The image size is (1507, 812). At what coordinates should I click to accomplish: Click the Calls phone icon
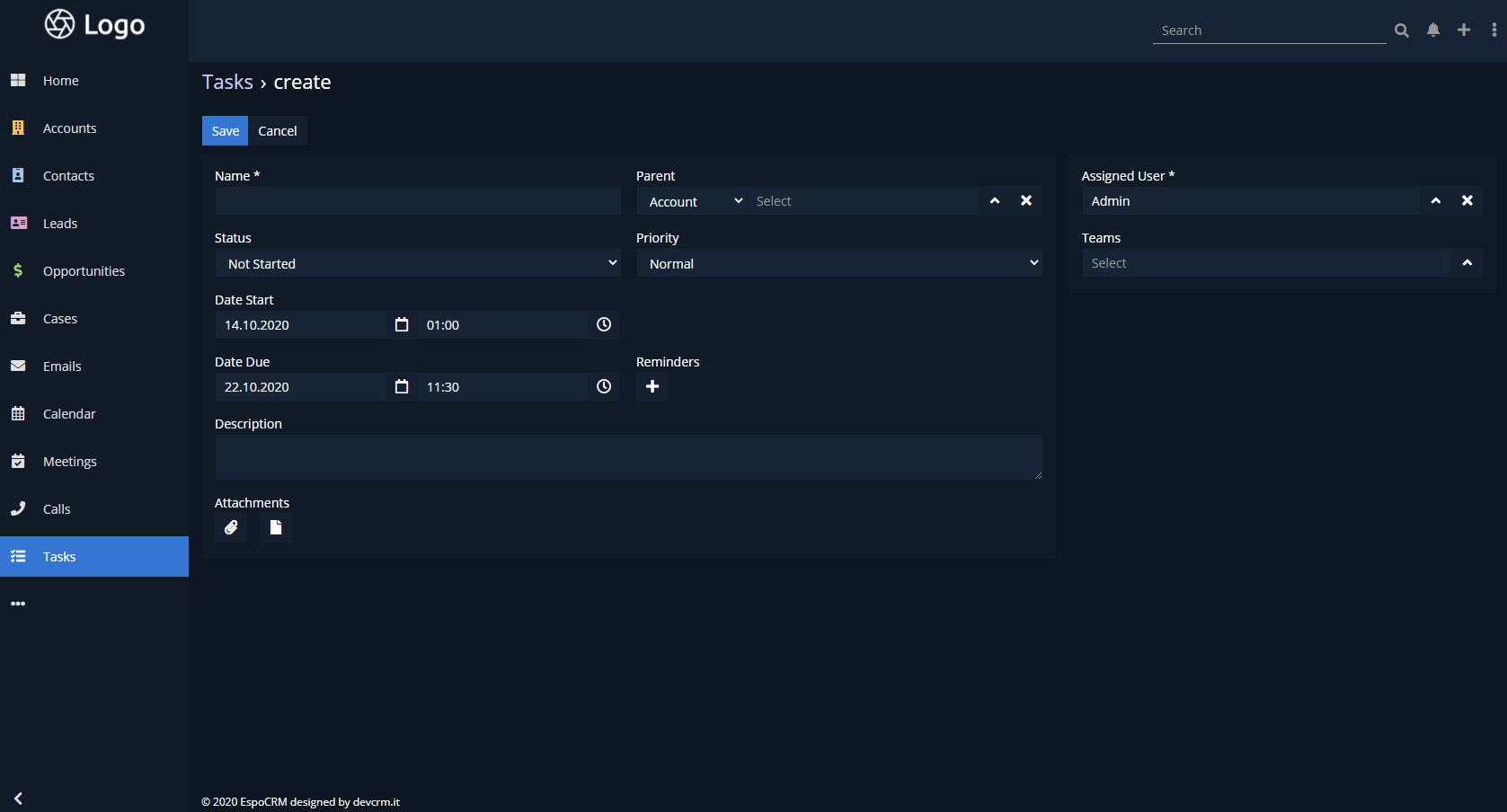[x=18, y=509]
